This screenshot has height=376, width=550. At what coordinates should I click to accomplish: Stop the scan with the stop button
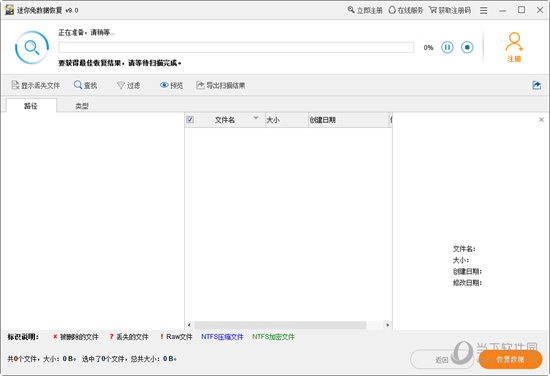467,47
